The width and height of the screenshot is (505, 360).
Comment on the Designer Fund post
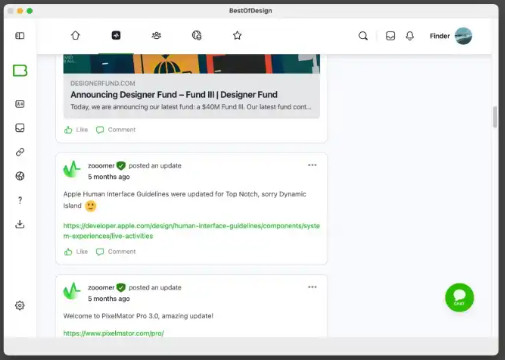[116, 130]
